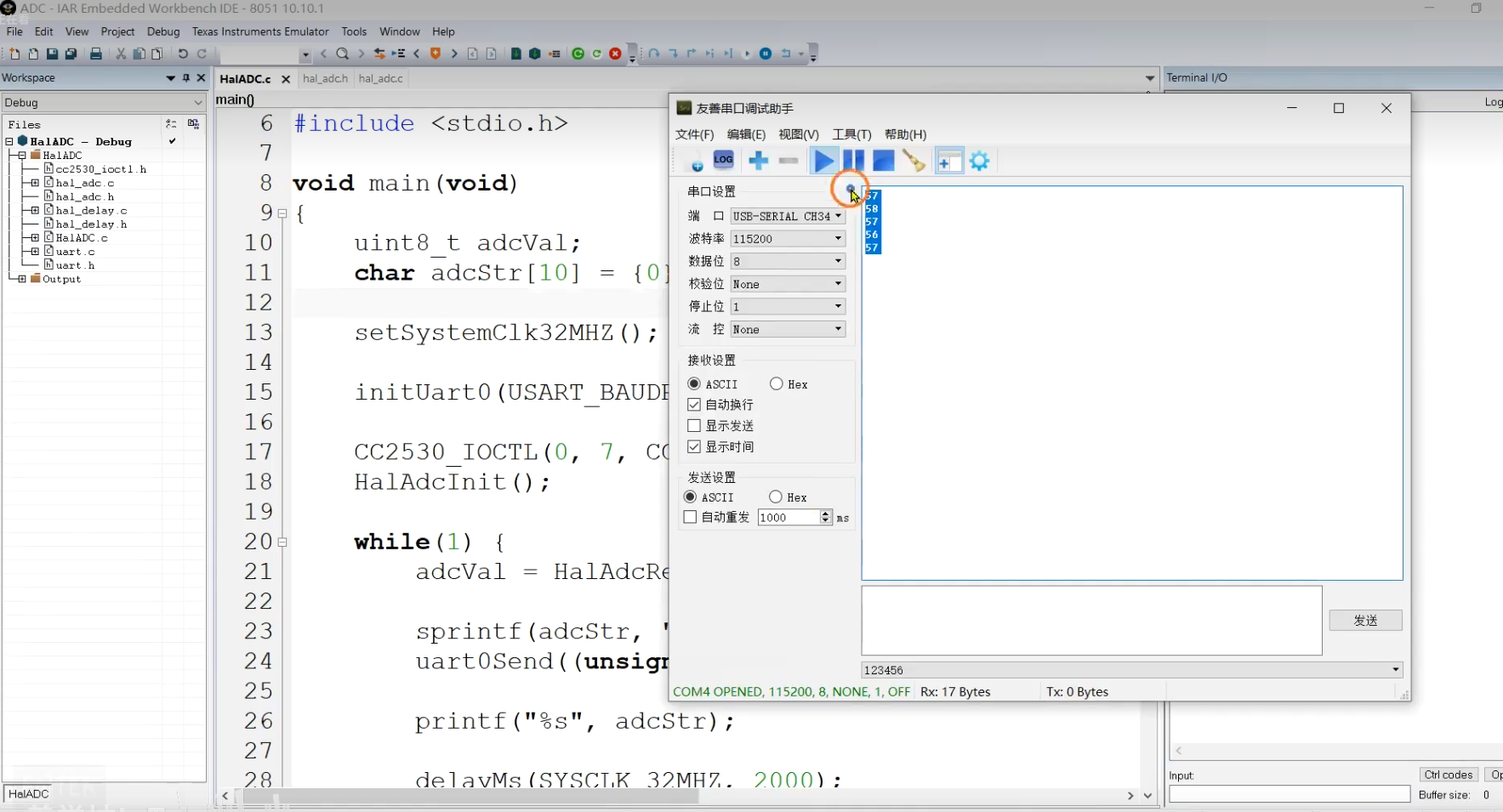Click the serial assistant send text area
This screenshot has width=1503, height=812.
(x=1091, y=620)
